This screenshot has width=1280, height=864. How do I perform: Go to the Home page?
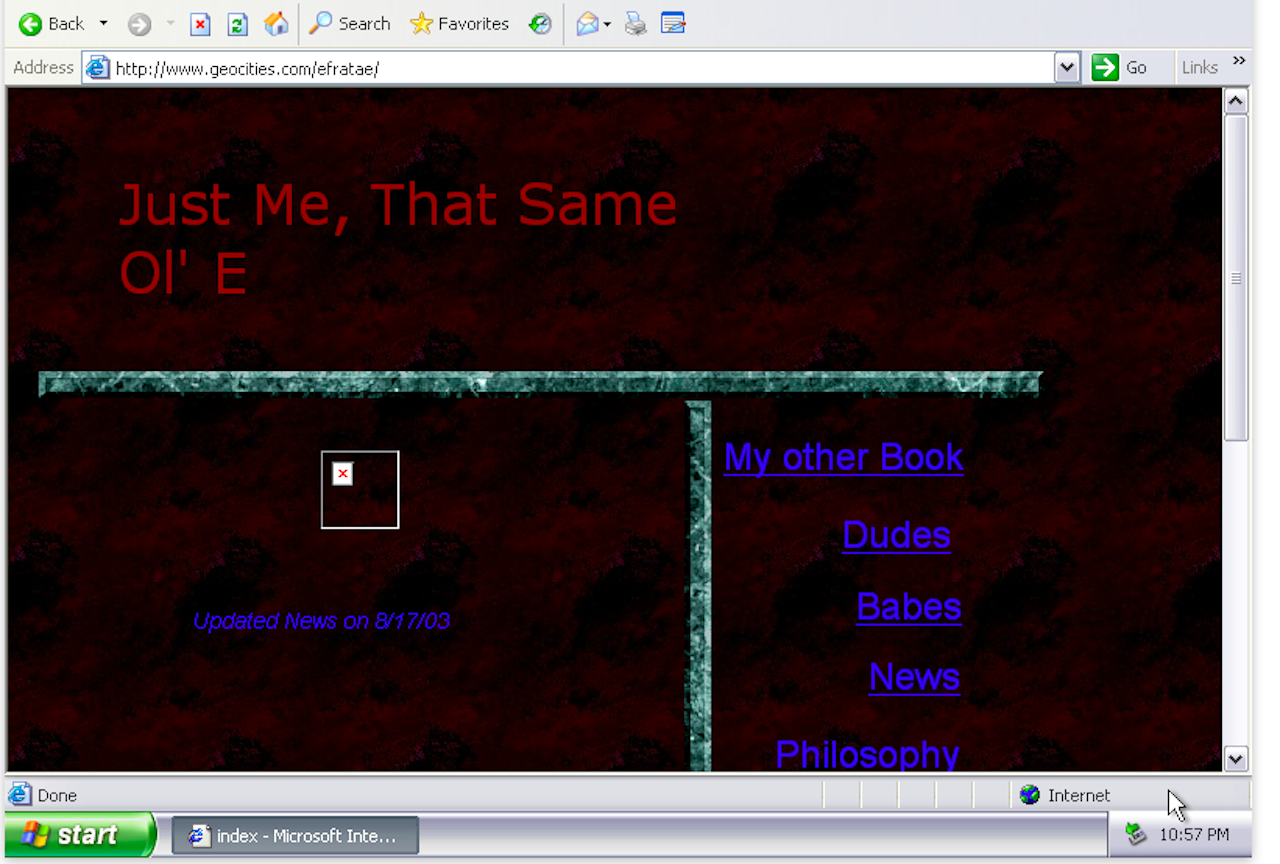[276, 24]
